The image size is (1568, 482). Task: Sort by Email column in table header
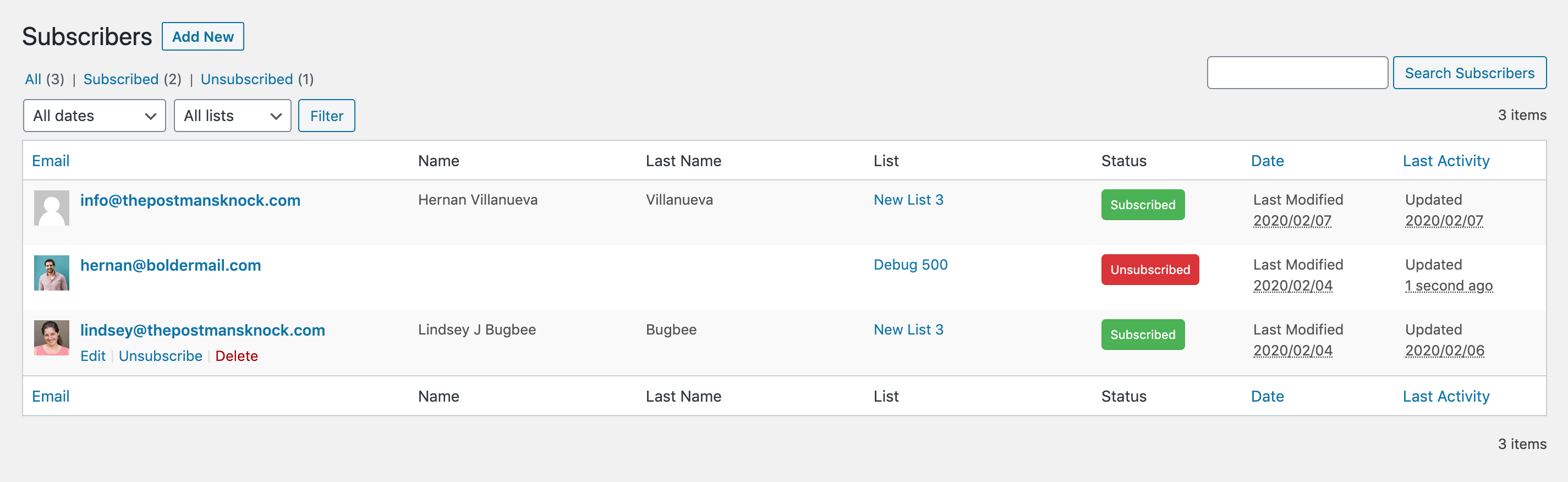click(x=51, y=161)
